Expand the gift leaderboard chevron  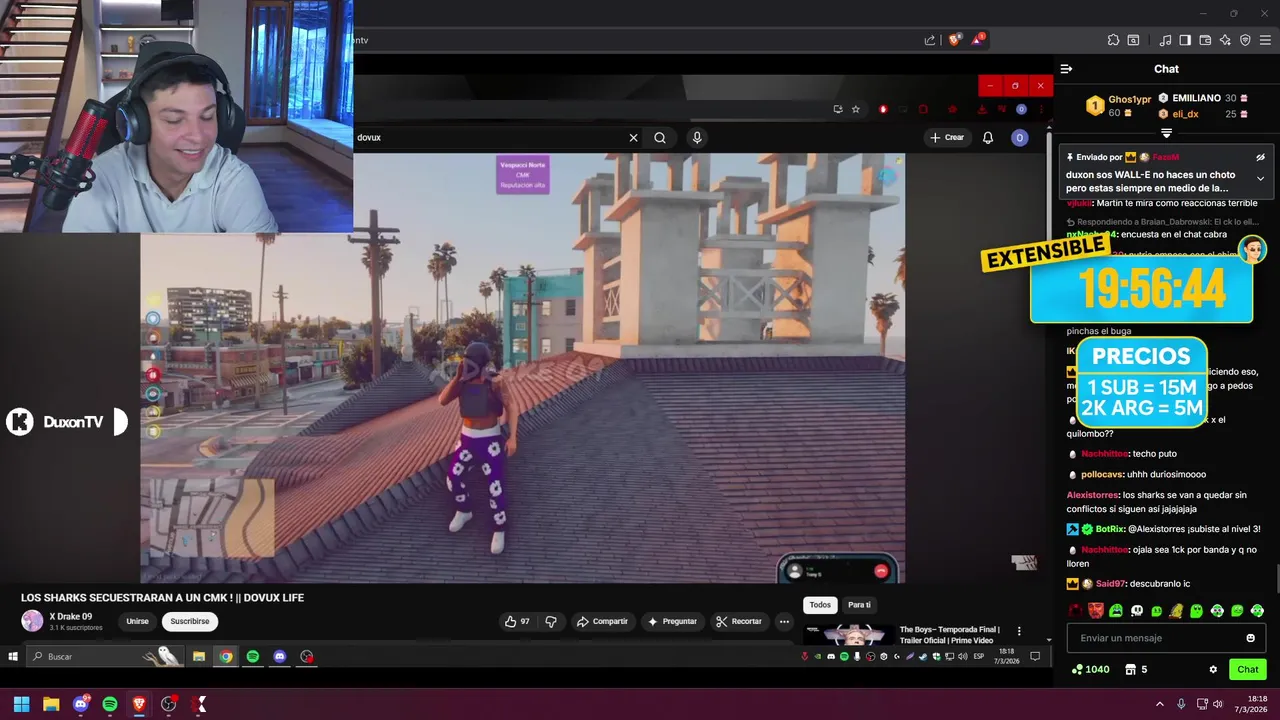coord(1166,133)
